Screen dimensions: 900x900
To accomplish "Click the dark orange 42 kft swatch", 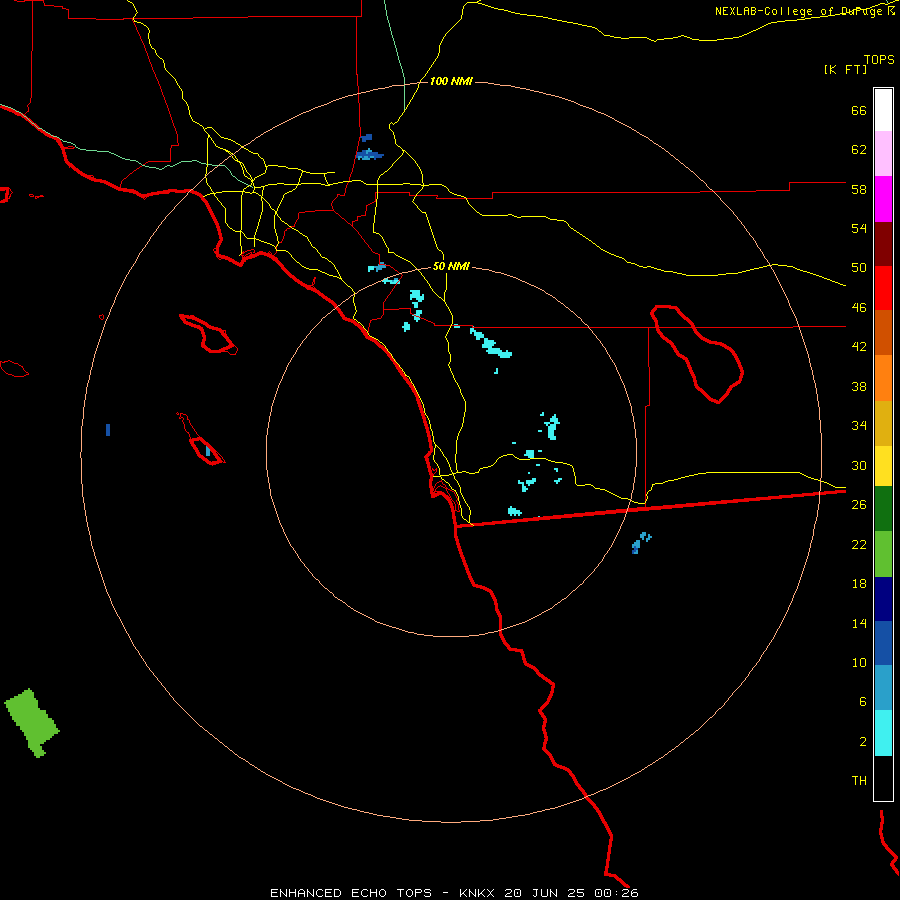I will (883, 332).
